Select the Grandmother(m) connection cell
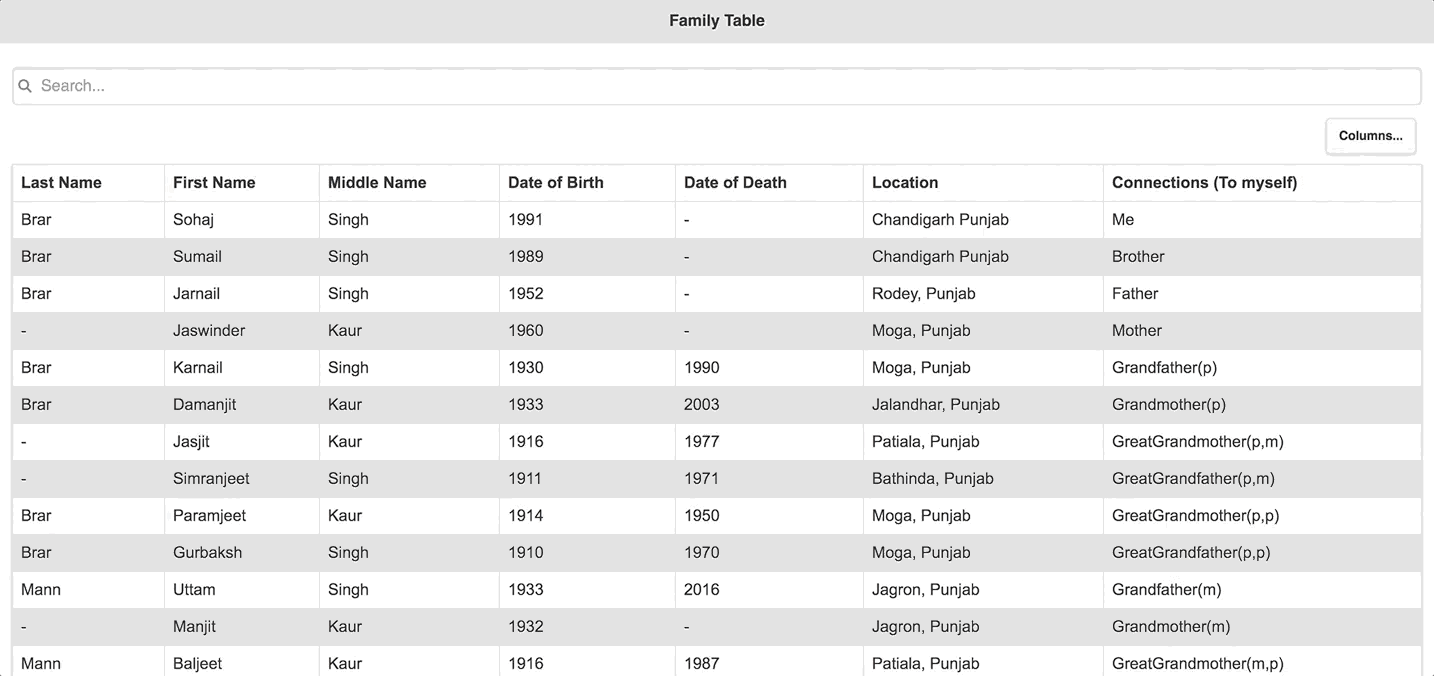 1170,627
